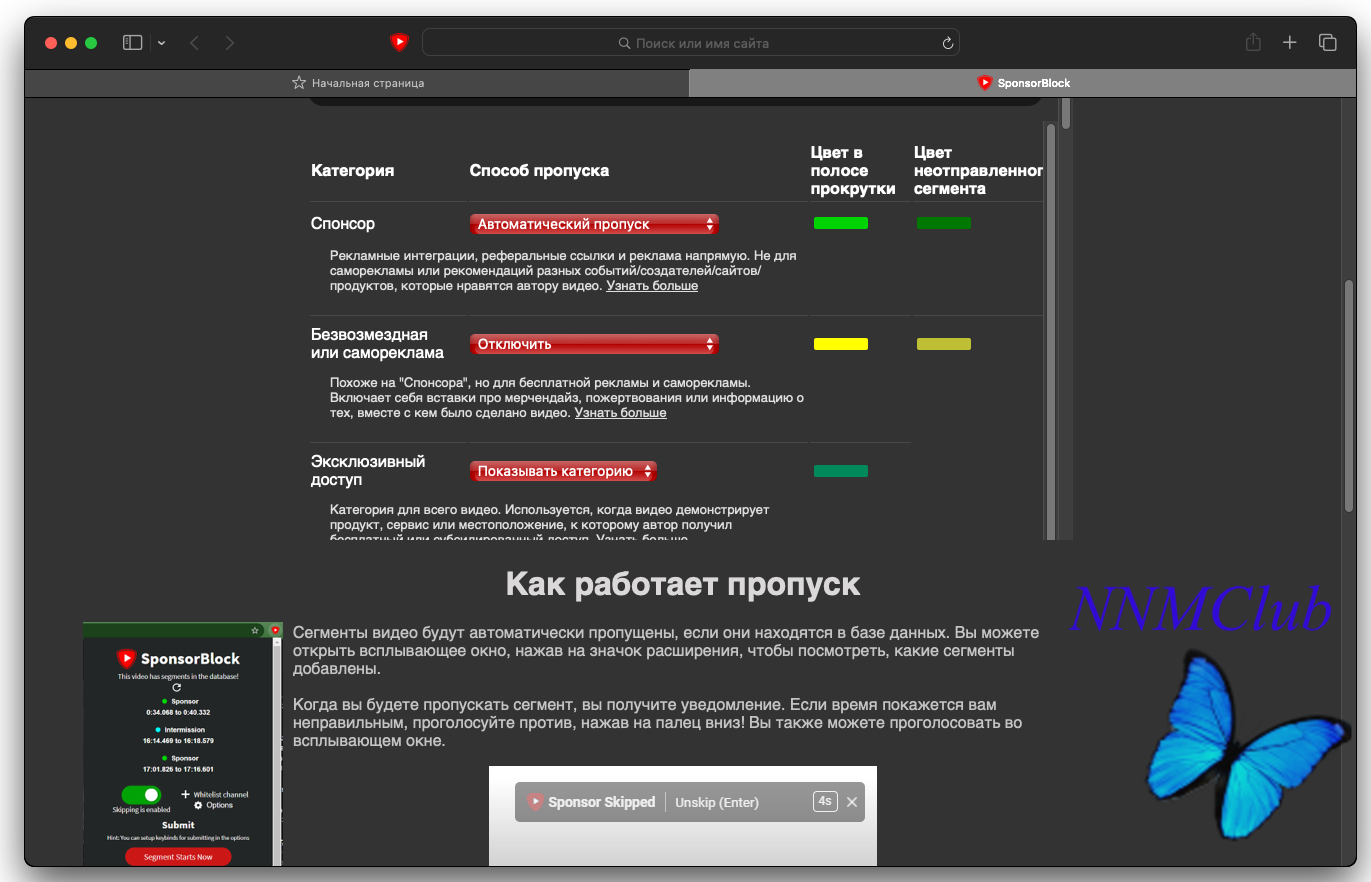Screen dimensions: 1371x882
Task: Click the SponsorBlock logo in popup image
Action: pos(126,659)
